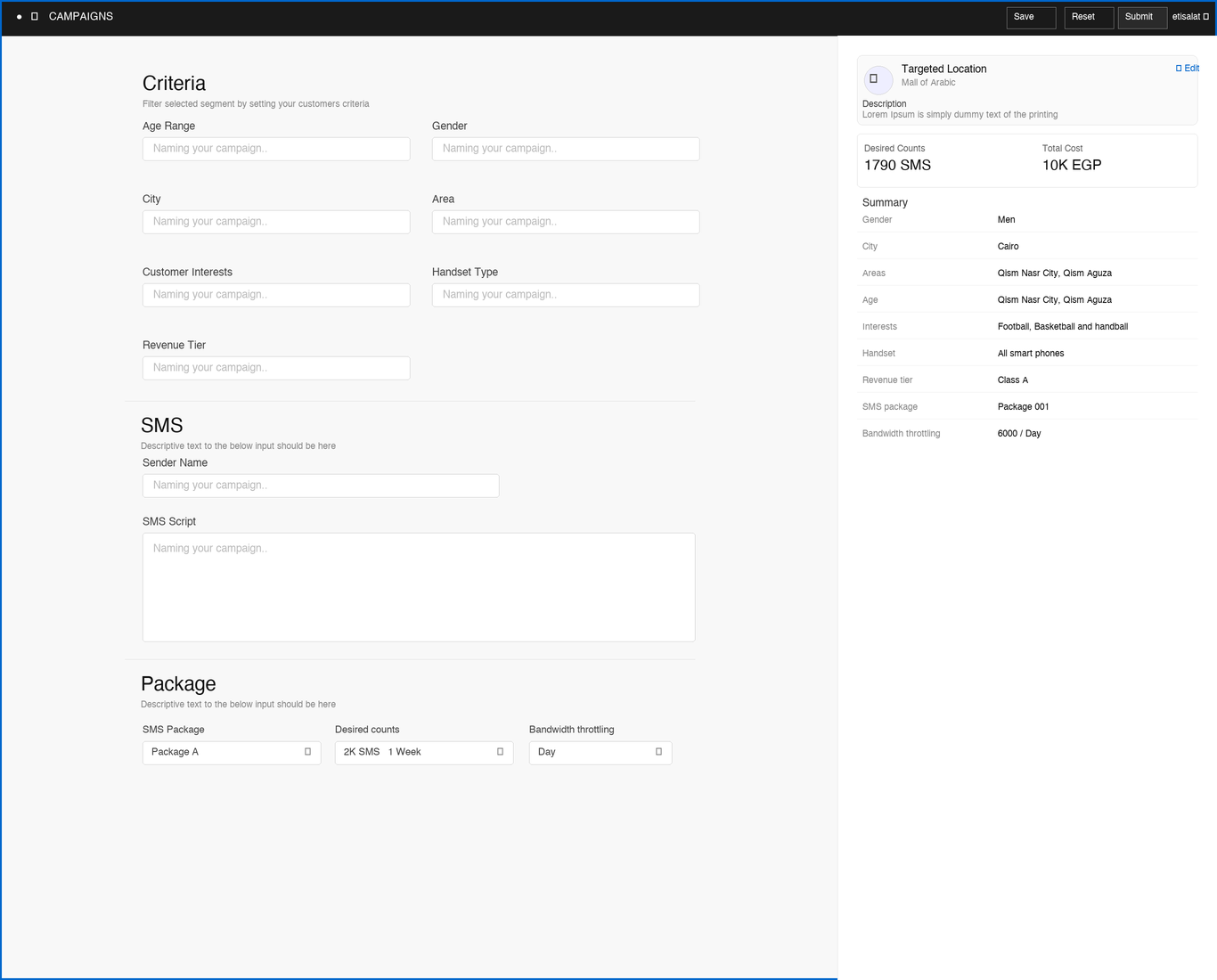
Task: Click the Edit link on Targeted Location
Action: (1191, 68)
